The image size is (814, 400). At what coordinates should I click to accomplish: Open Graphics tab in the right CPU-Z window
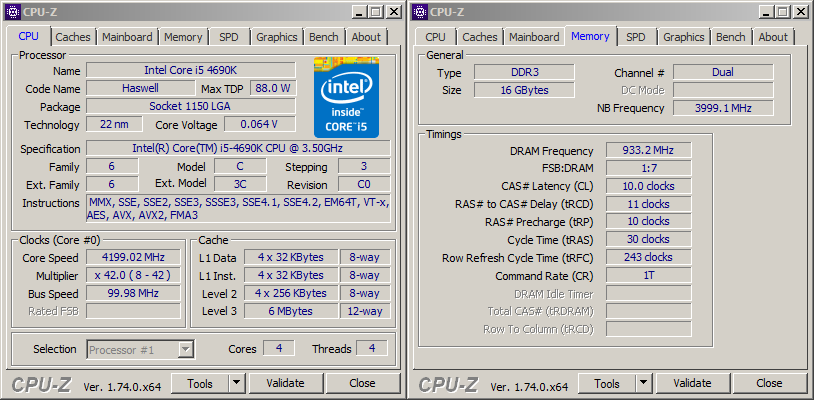click(x=684, y=37)
